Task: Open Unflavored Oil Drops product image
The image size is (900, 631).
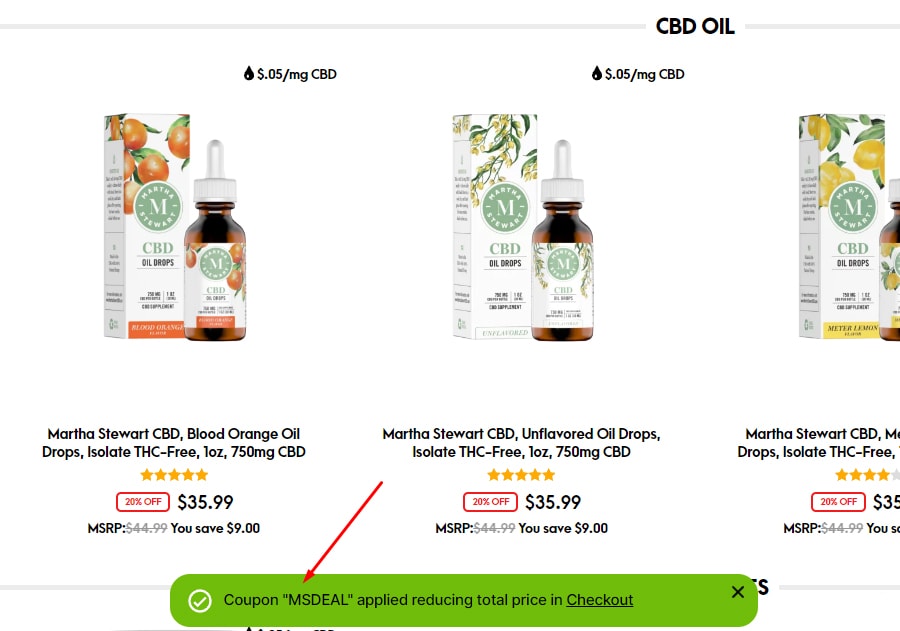Action: [x=522, y=227]
